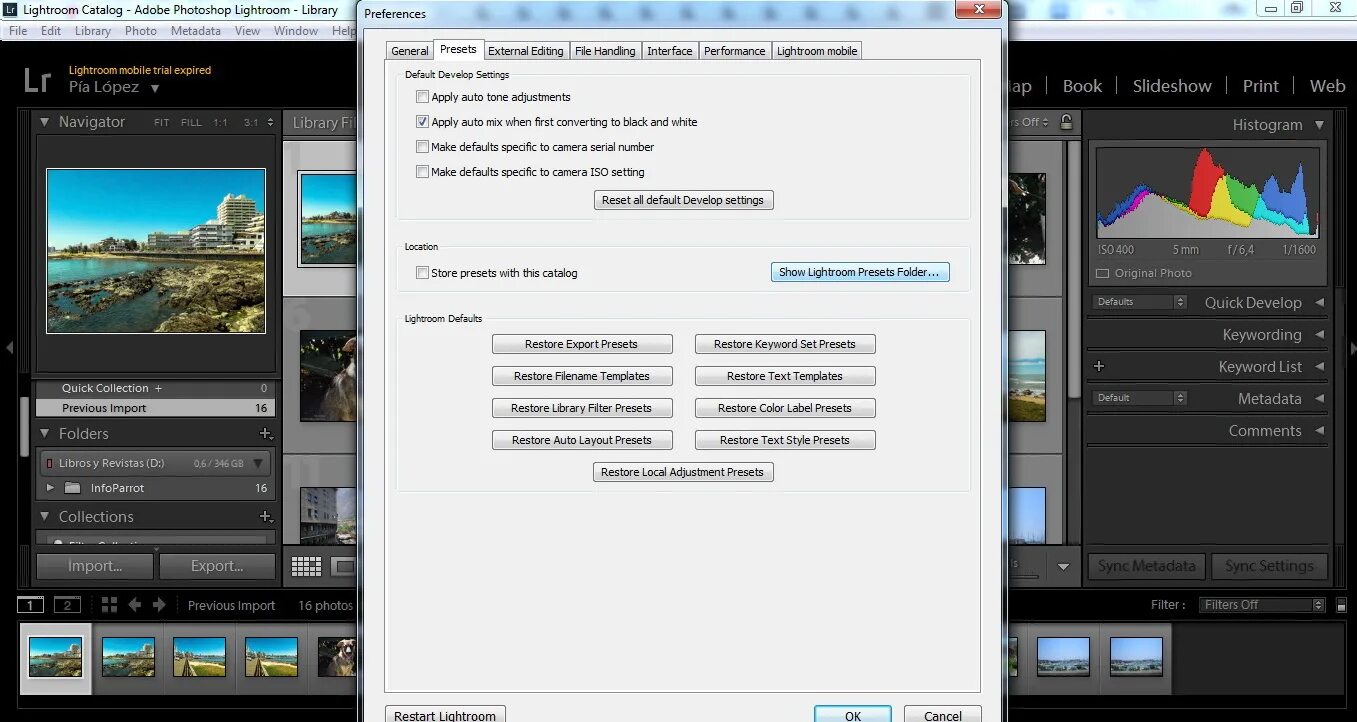Click Restore Local Adjustment Presets button
1357x722 pixels.
point(683,472)
